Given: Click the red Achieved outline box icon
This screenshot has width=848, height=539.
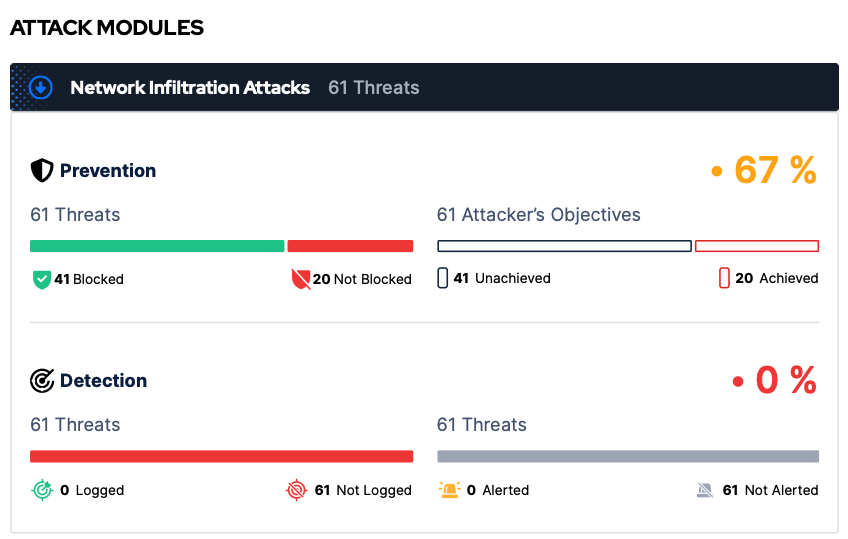Looking at the screenshot, I should [724, 278].
